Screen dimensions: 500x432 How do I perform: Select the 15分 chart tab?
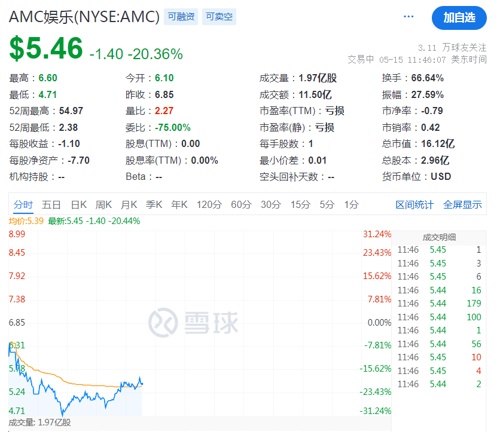click(300, 204)
